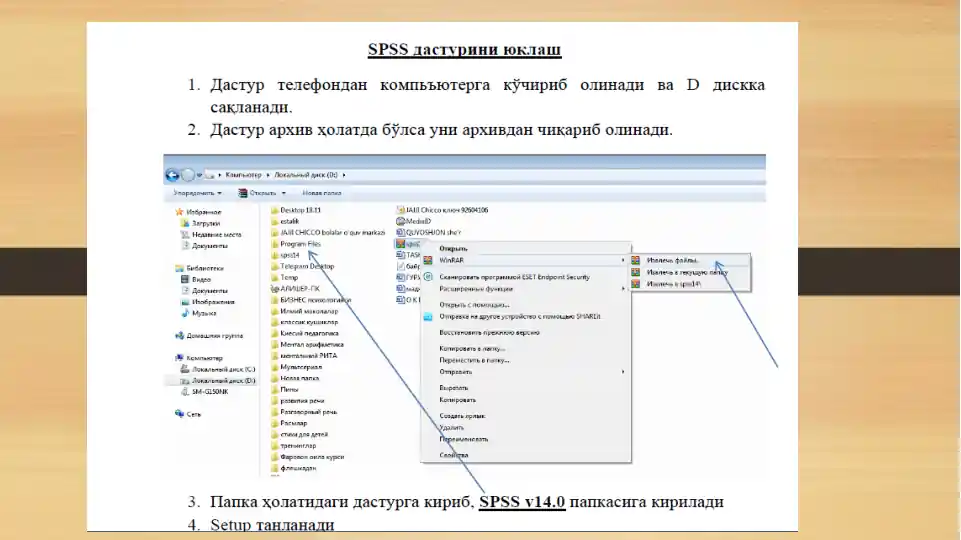Select 'Компьютер' node in navigation pane

tap(204, 358)
